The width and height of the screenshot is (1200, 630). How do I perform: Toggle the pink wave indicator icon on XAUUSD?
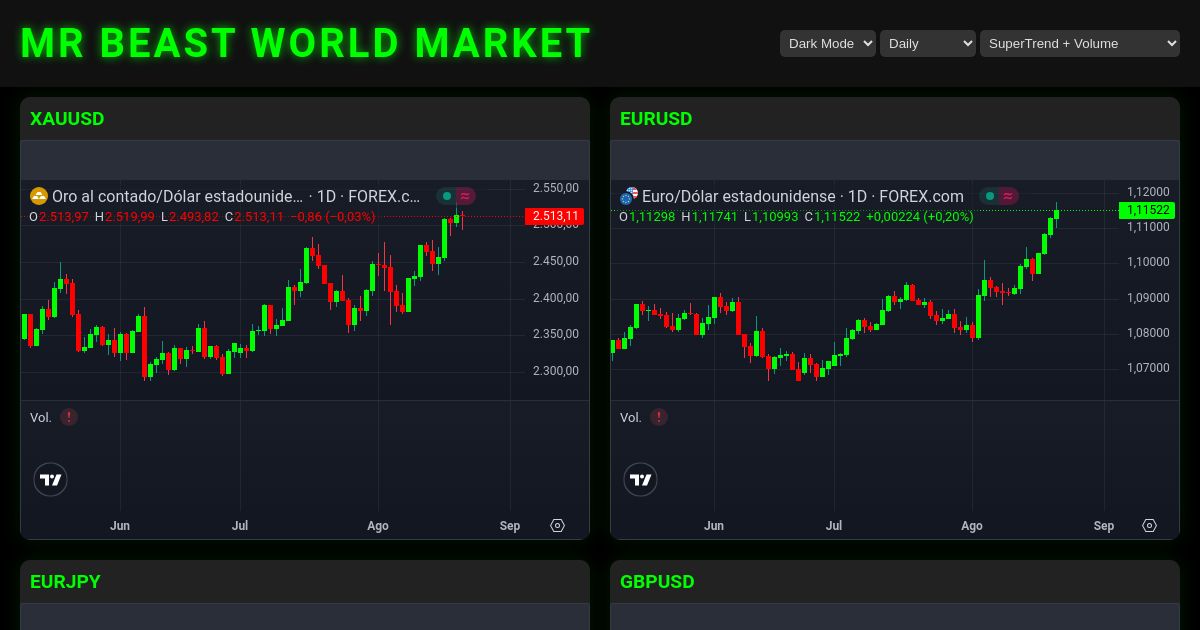click(x=465, y=196)
